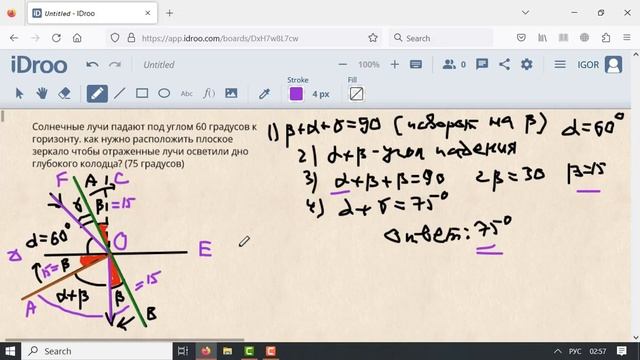This screenshot has height=360, width=640.
Task: Open Firefox application menu
Action: tap(627, 38)
